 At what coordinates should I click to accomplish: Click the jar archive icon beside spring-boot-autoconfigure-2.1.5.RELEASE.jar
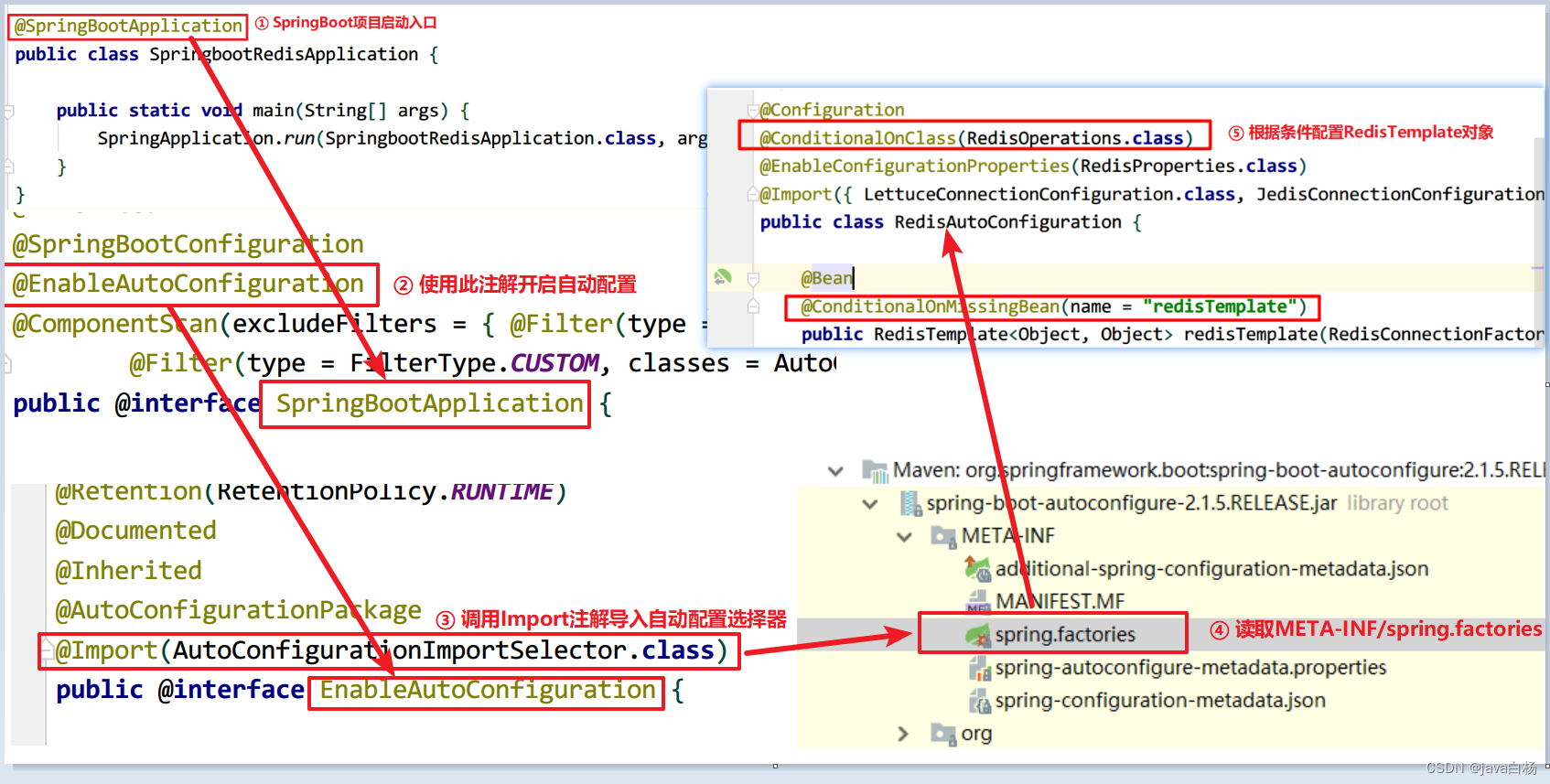coord(910,503)
